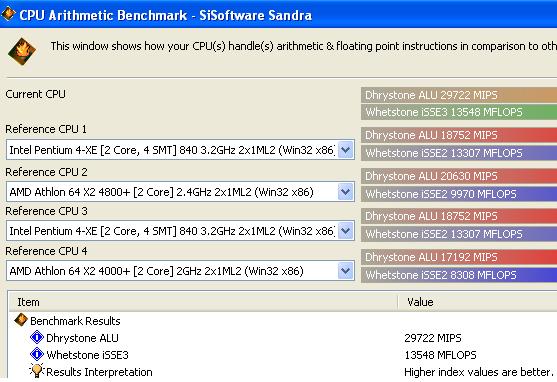
Task: Click the Results Interpretation lightbulb icon
Action: pos(37,371)
